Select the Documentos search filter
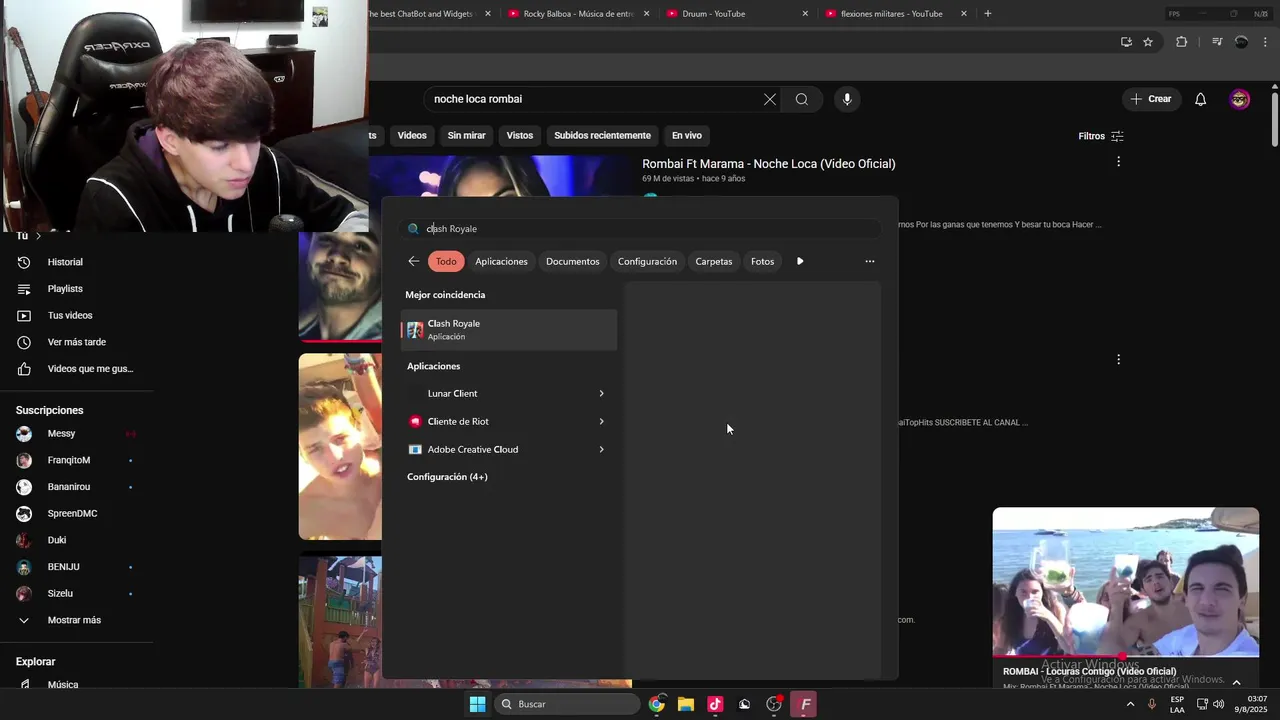The height and width of the screenshot is (720, 1280). (573, 261)
